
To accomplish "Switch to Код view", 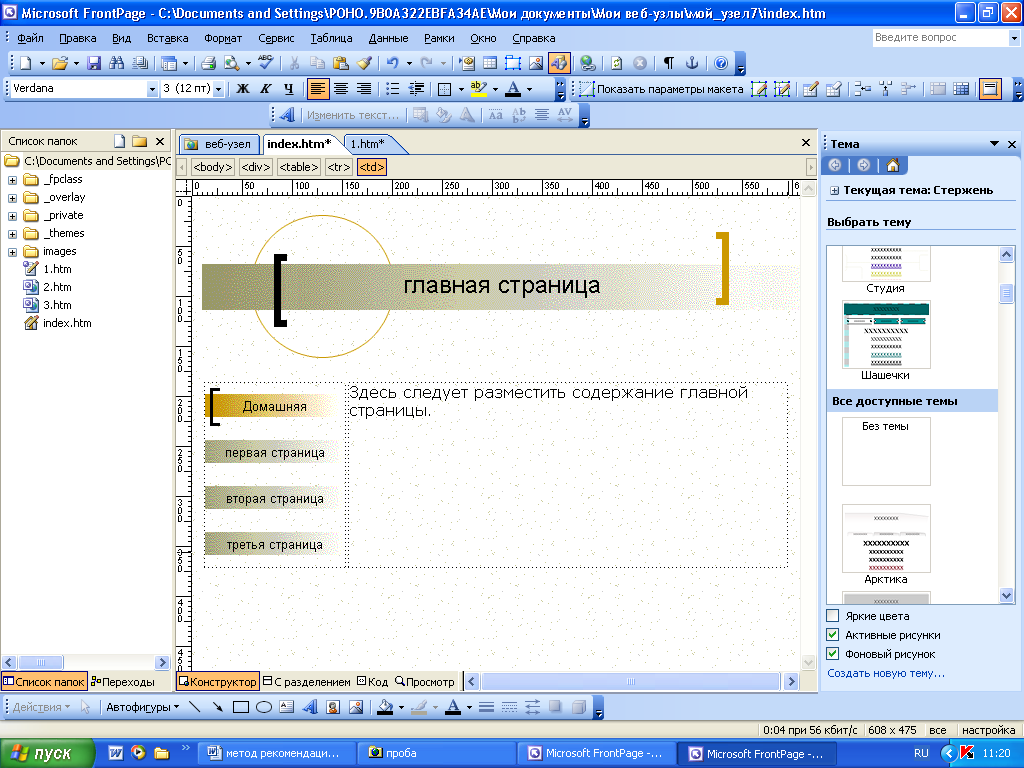I will (372, 681).
